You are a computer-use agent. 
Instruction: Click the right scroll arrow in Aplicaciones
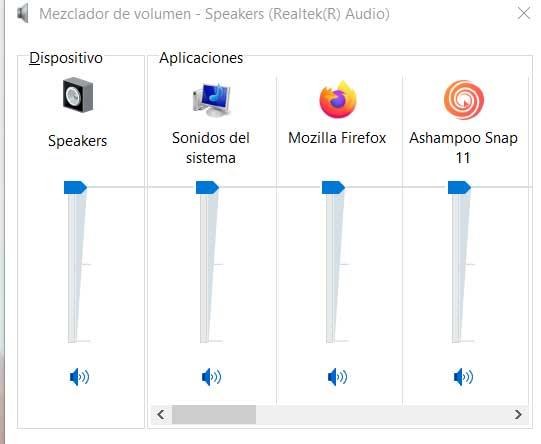tap(518, 414)
